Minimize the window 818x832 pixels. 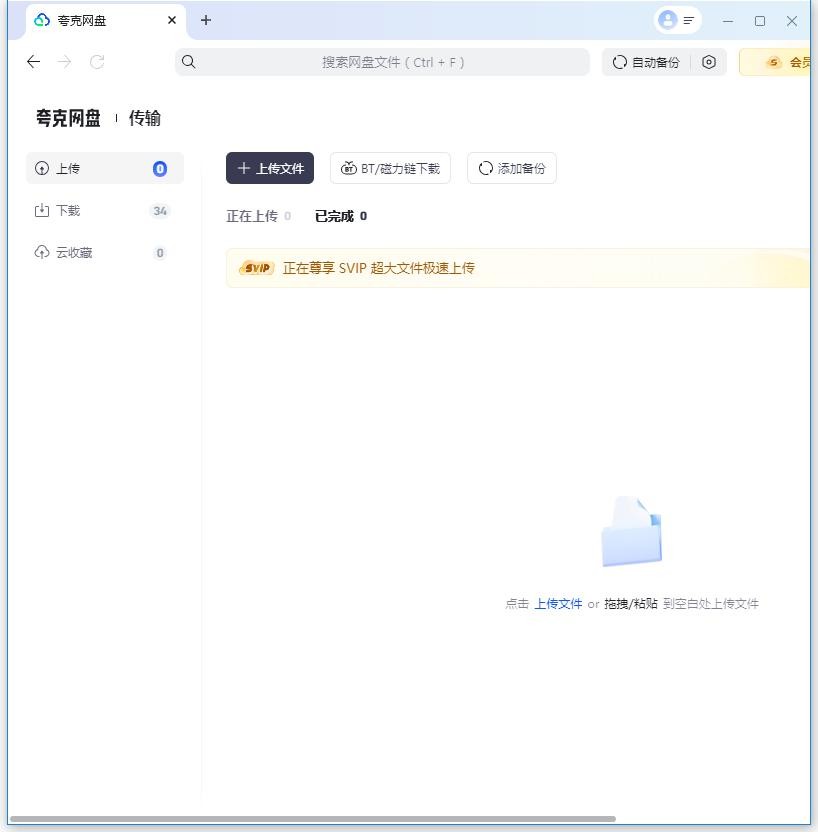(728, 21)
